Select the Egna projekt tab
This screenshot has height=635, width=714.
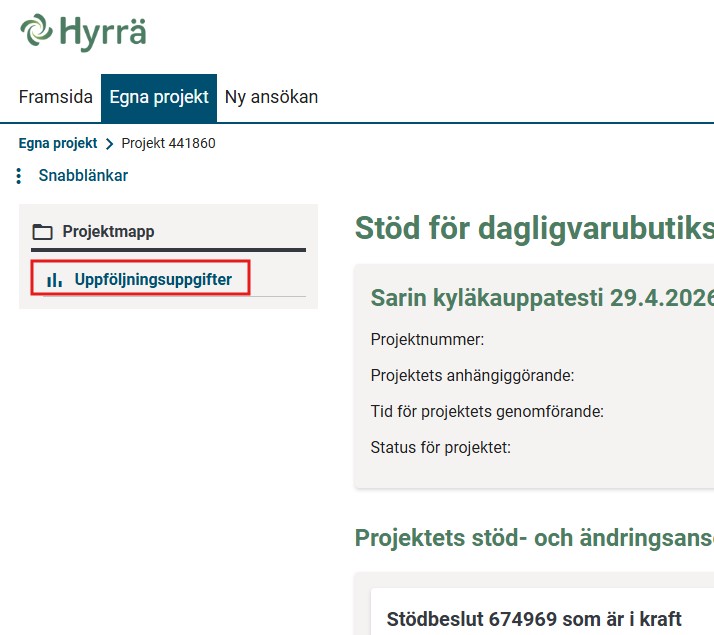159,98
